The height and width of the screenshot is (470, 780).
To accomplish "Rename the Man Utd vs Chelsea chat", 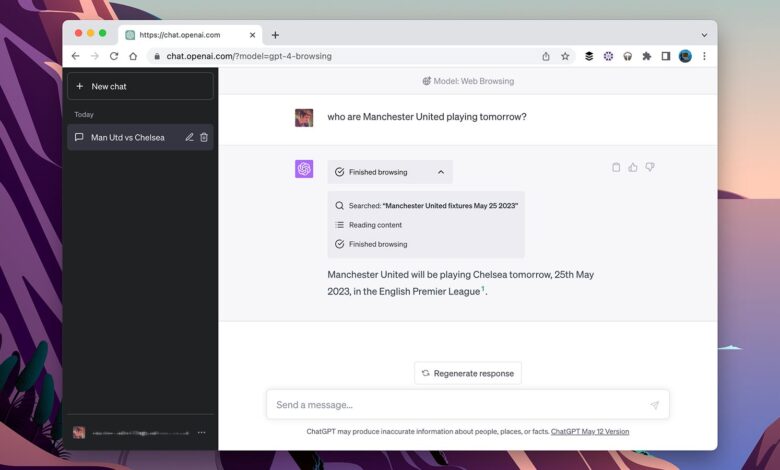I will pos(189,137).
